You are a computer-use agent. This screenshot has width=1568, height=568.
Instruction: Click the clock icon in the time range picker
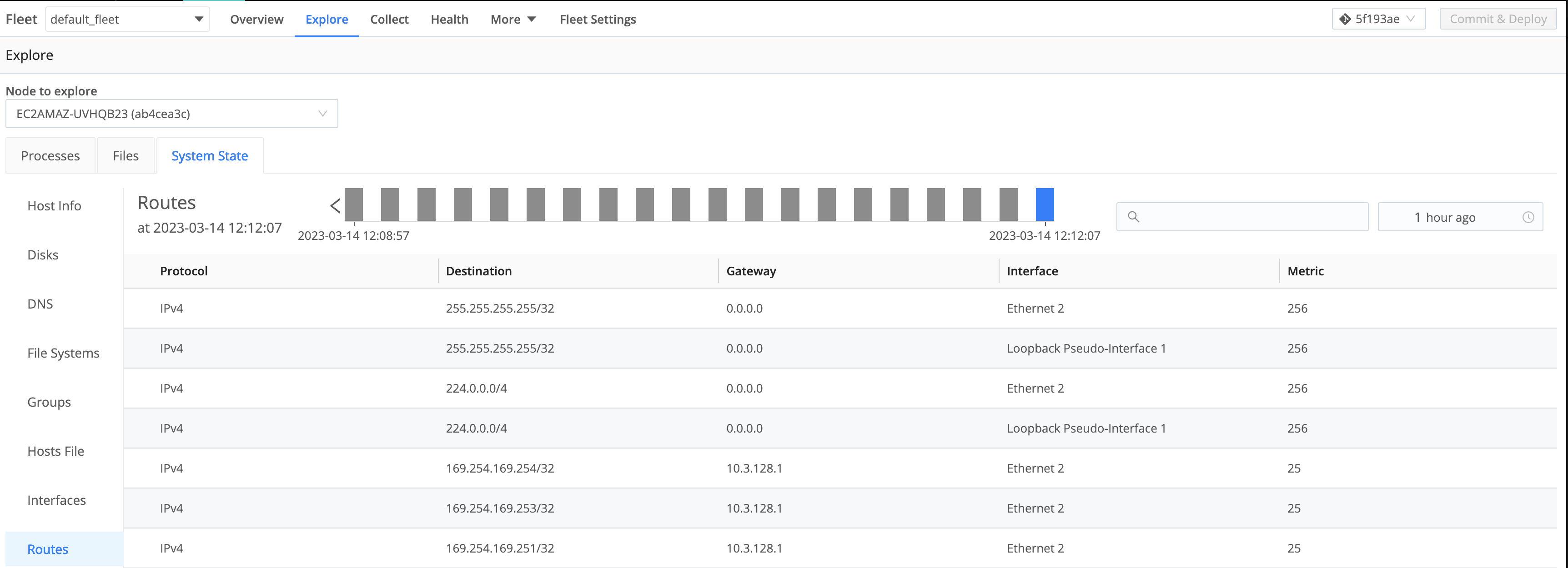tap(1530, 216)
